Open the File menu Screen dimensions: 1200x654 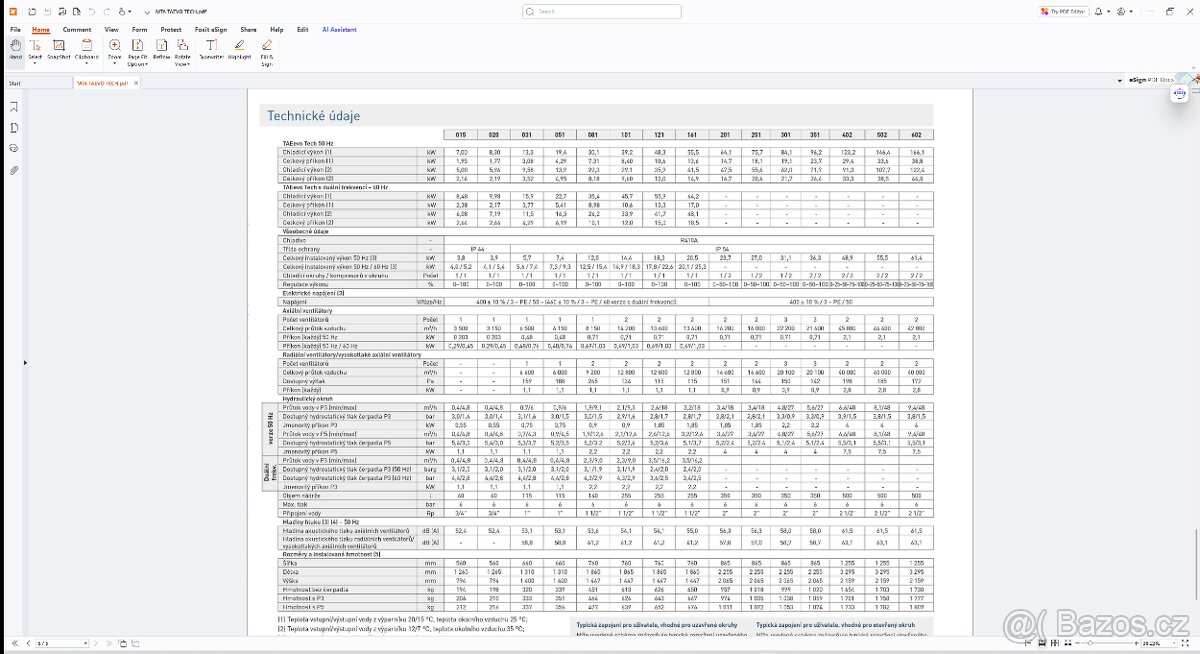[15, 30]
